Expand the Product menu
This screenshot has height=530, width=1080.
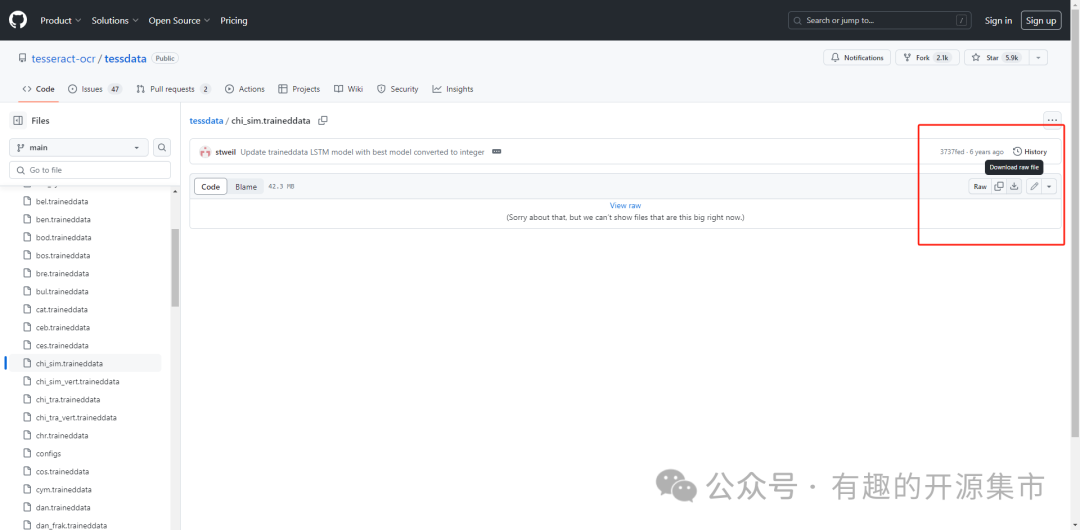[61, 21]
